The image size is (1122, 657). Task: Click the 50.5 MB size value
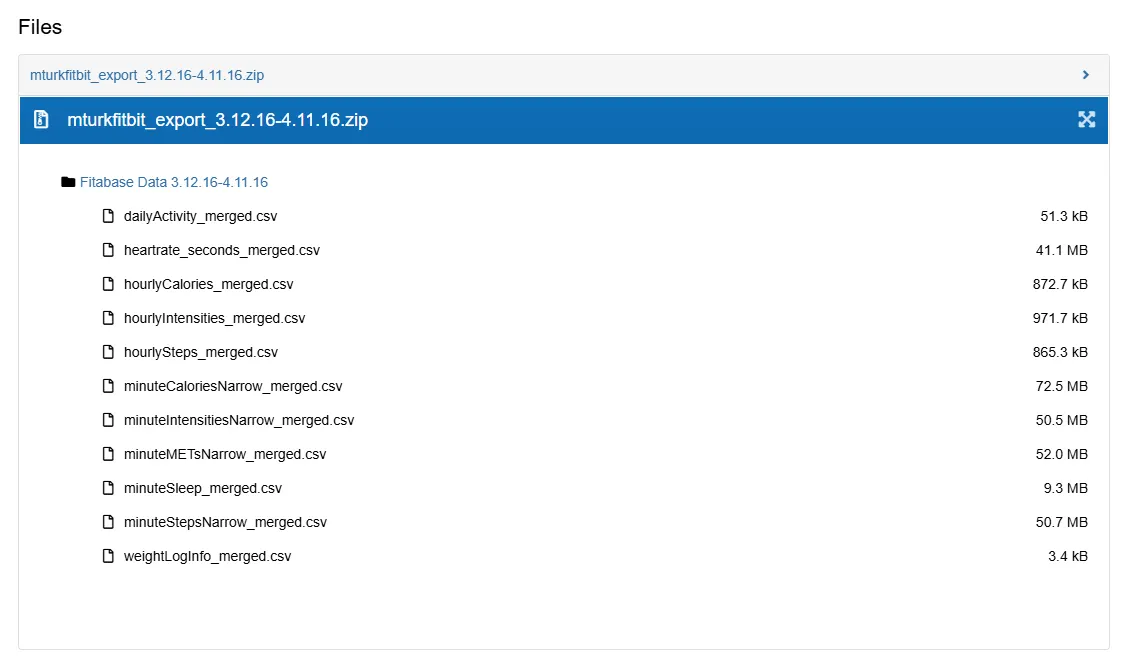1062,420
